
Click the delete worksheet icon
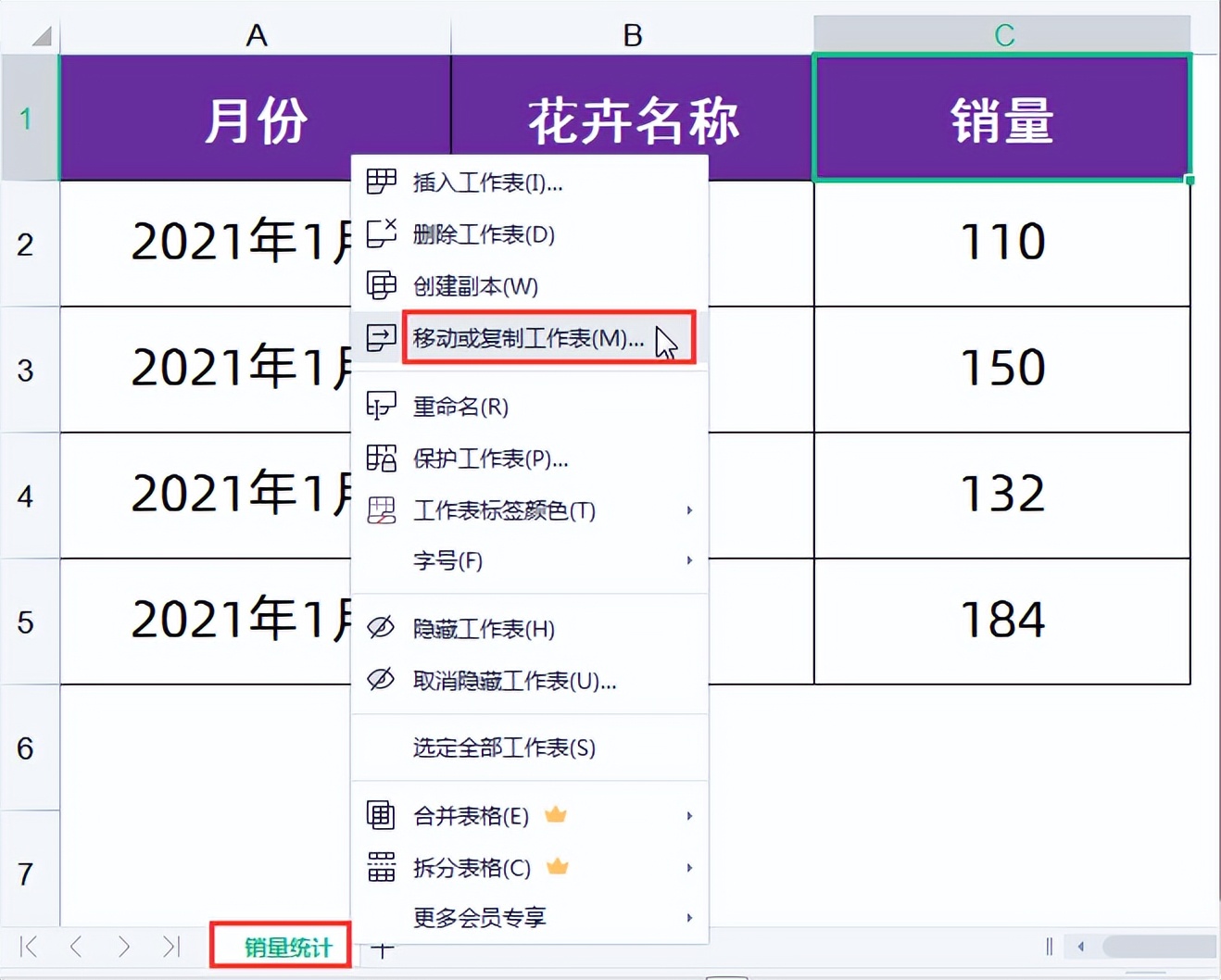(x=381, y=234)
